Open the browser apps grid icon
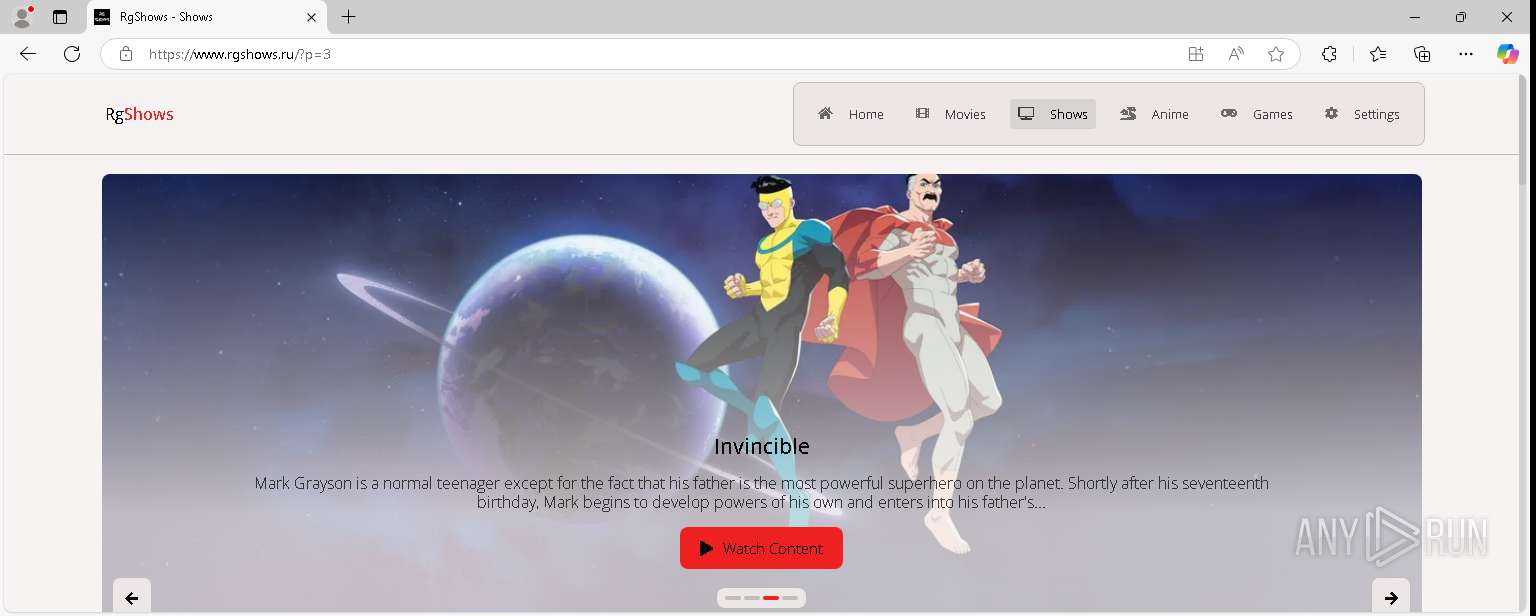The image size is (1536, 616). click(x=1196, y=54)
